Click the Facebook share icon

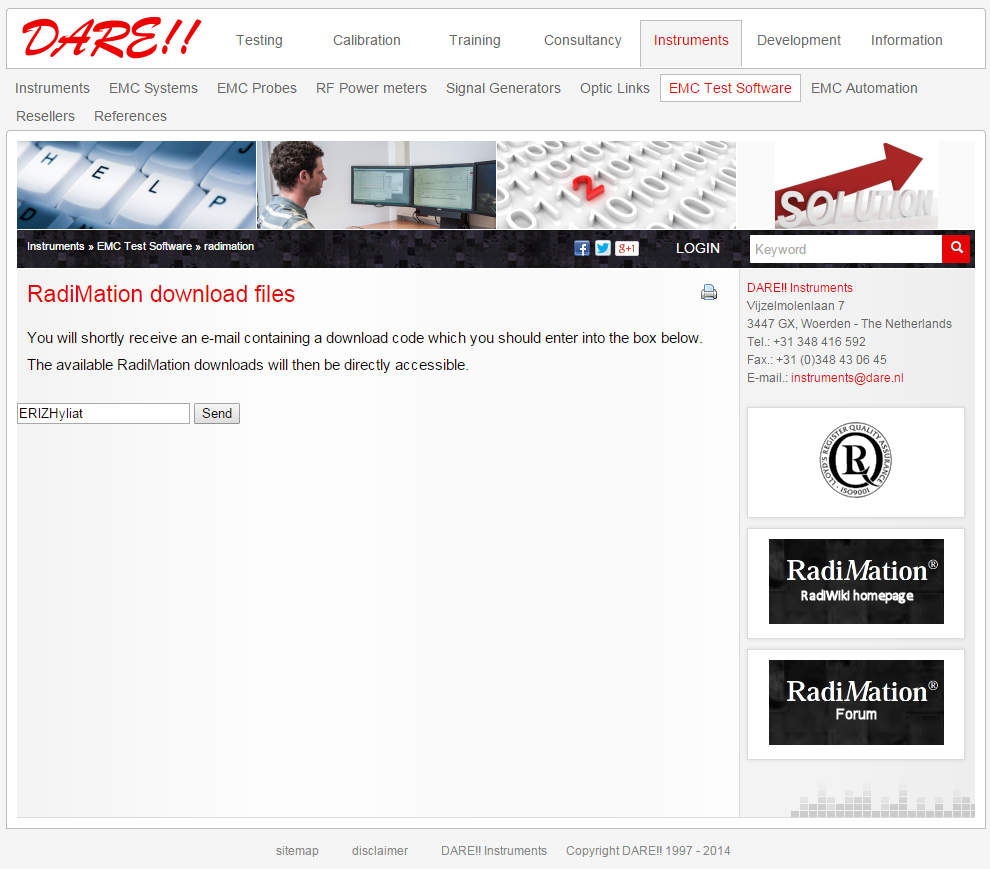pos(581,248)
